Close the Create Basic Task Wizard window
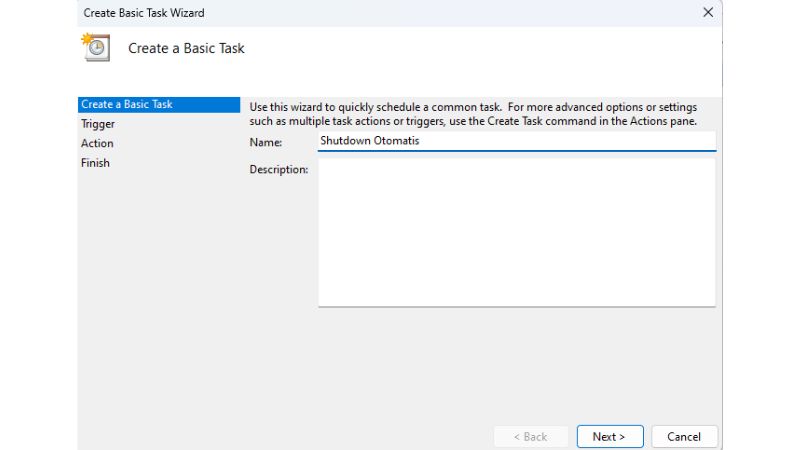 pos(708,12)
